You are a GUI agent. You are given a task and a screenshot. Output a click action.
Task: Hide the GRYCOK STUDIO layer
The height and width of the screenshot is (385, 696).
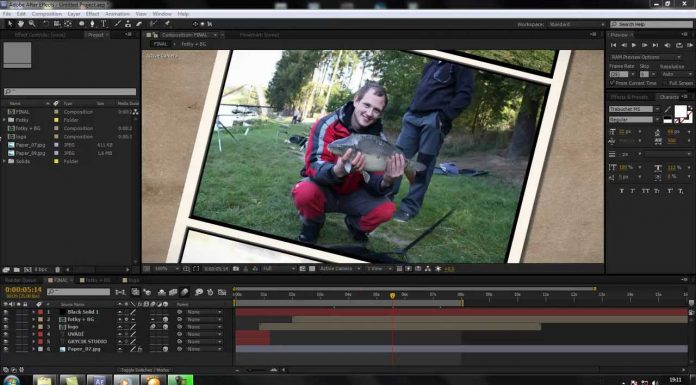[5, 341]
